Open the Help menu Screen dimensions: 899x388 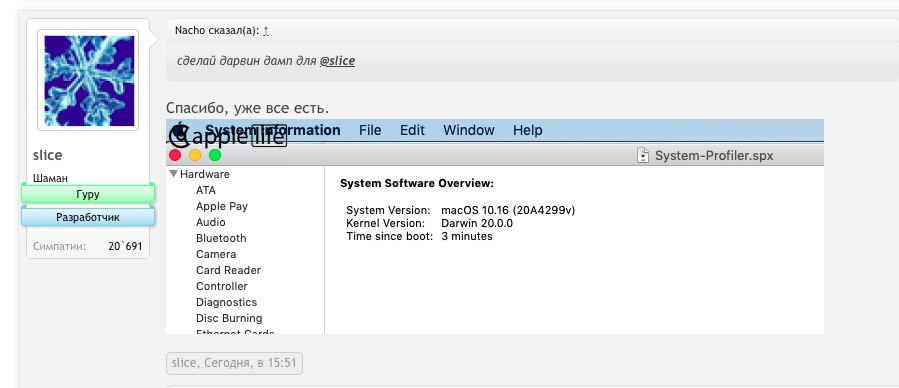tap(527, 130)
